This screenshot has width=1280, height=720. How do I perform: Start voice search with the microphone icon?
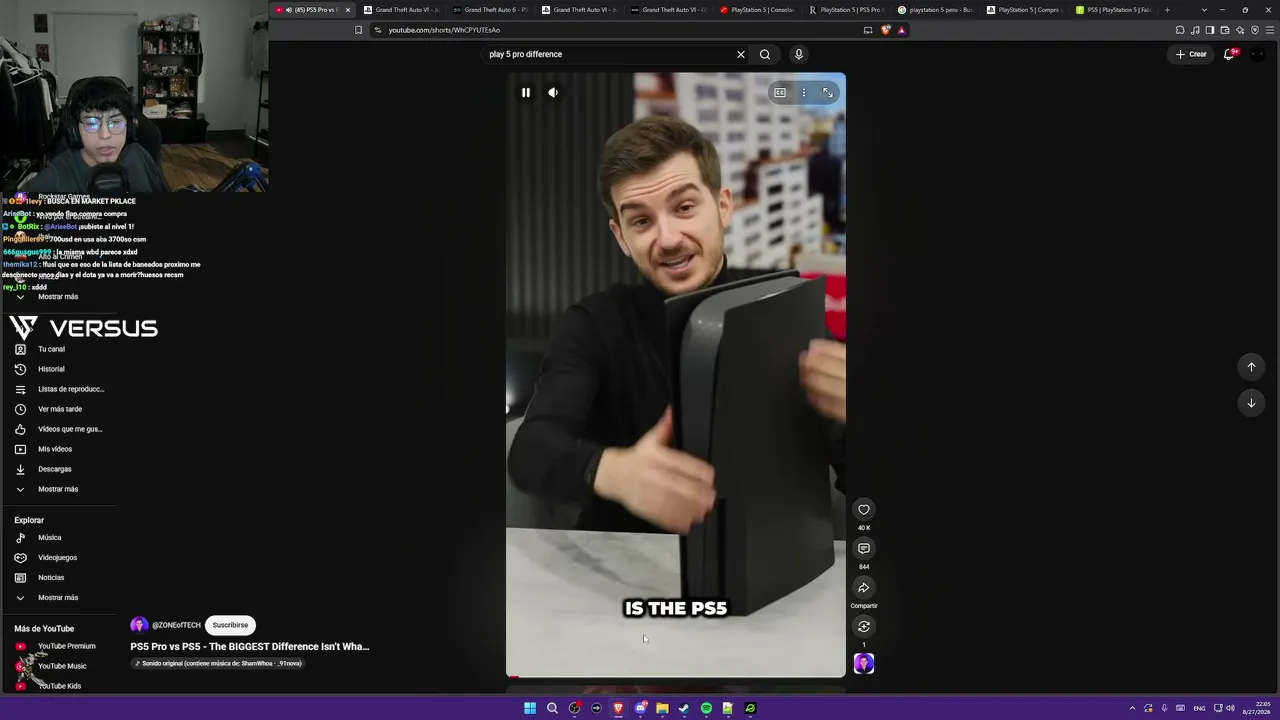(x=798, y=55)
